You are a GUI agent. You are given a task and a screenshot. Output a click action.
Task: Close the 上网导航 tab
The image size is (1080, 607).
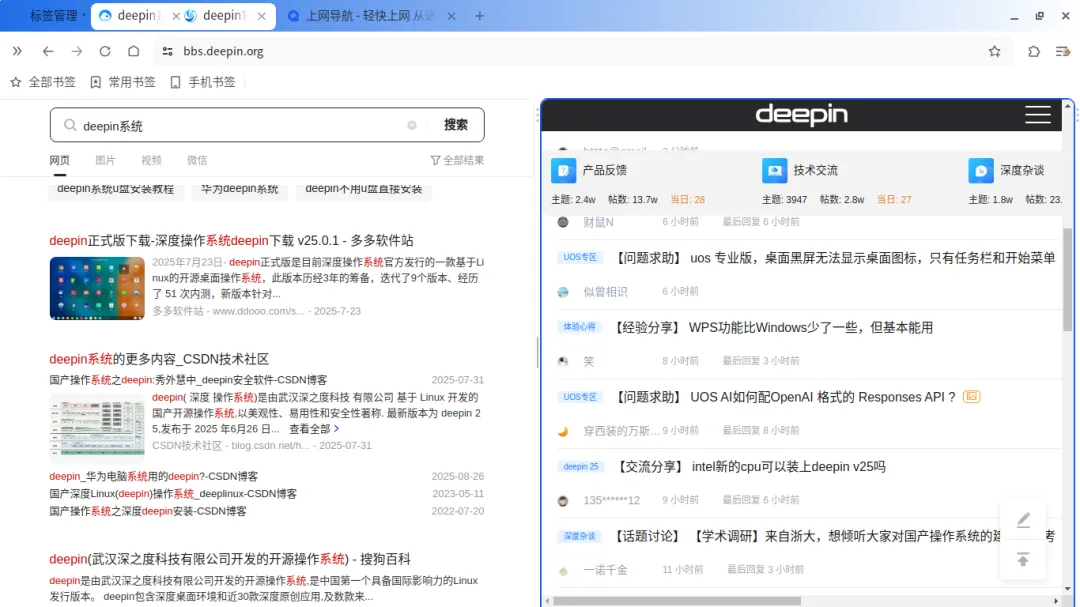point(451,16)
